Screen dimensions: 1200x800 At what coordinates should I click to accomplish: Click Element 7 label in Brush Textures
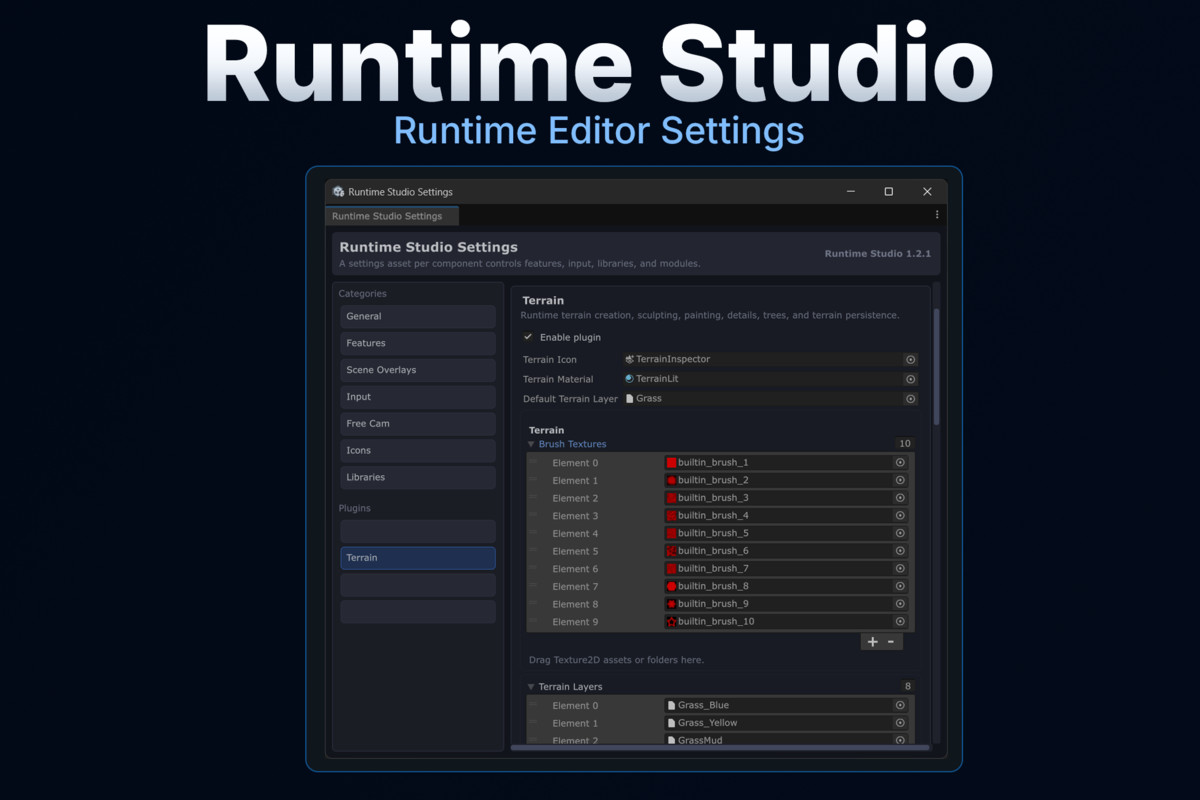click(575, 587)
